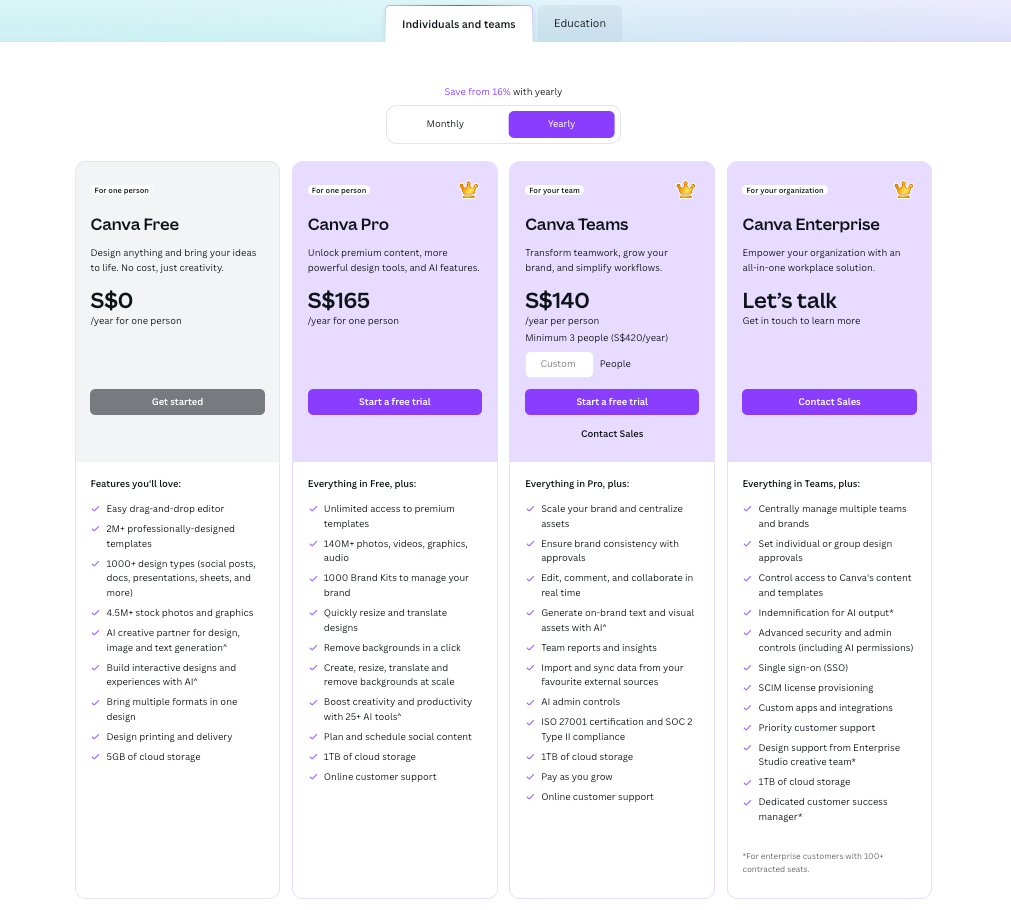This screenshot has width=1011, height=910.
Task: Click the 'Save from 16%' text
Action: [477, 92]
